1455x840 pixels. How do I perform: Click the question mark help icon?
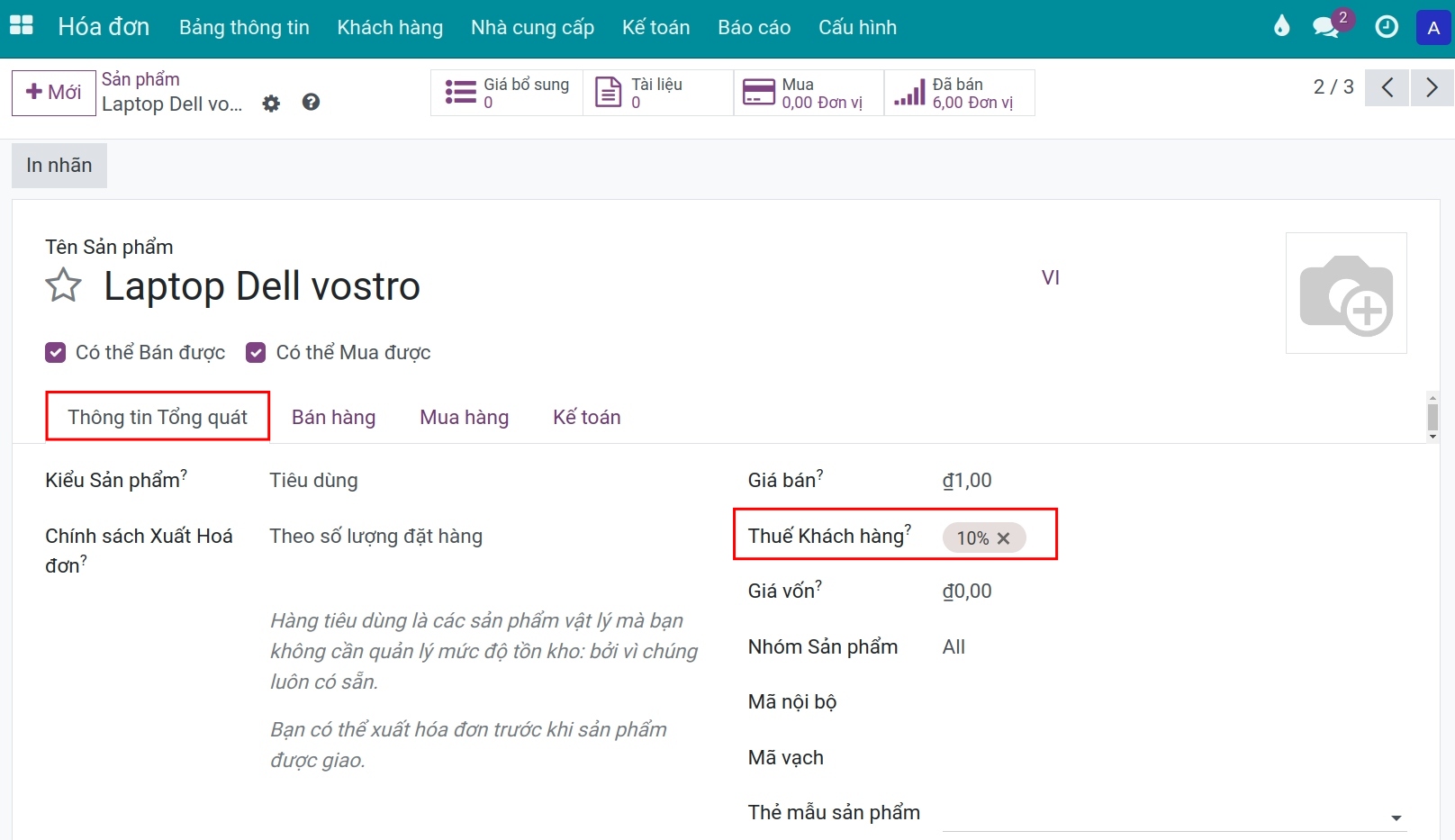(x=311, y=103)
